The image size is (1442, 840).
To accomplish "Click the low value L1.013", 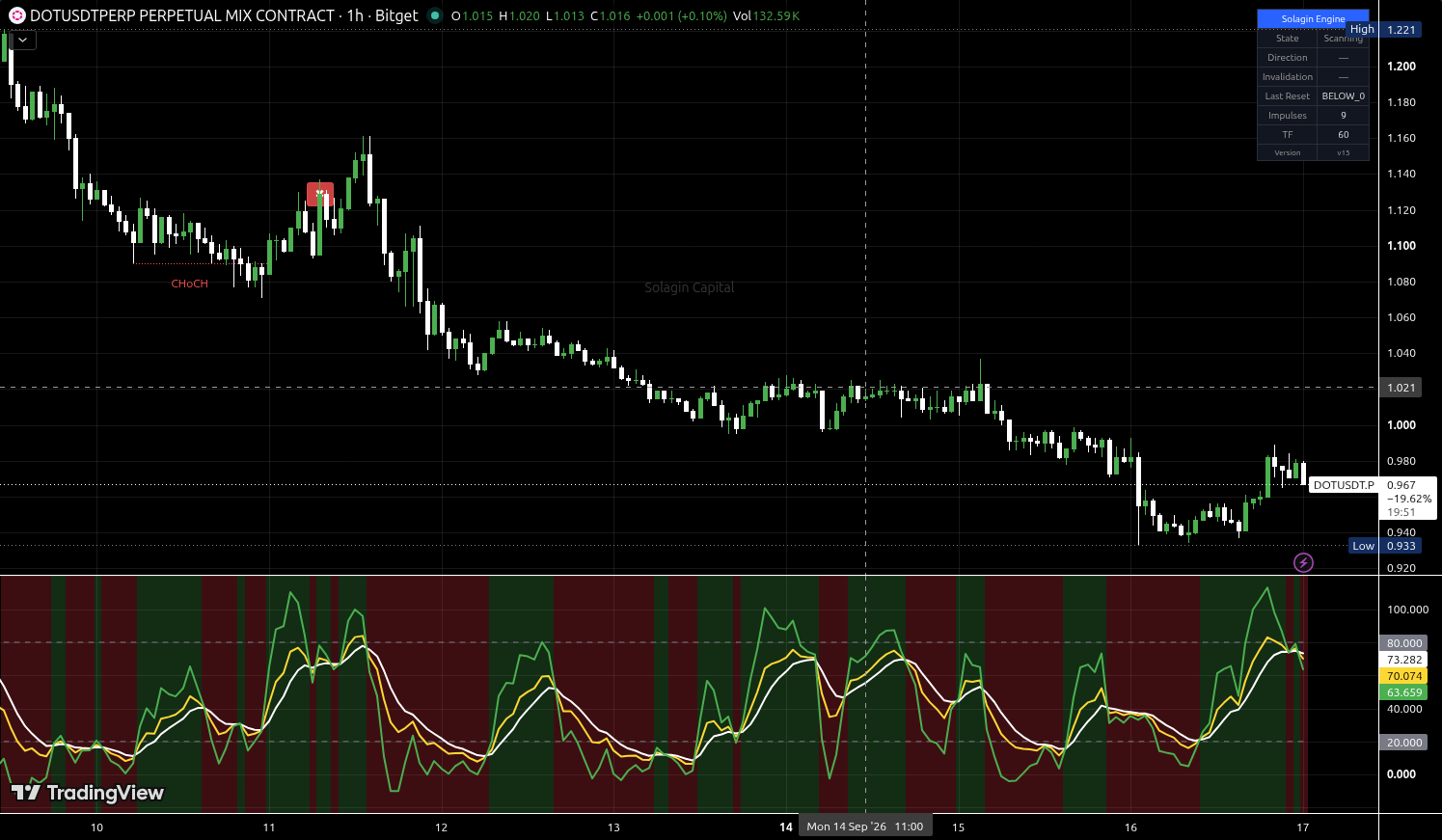I will pyautogui.click(x=564, y=16).
